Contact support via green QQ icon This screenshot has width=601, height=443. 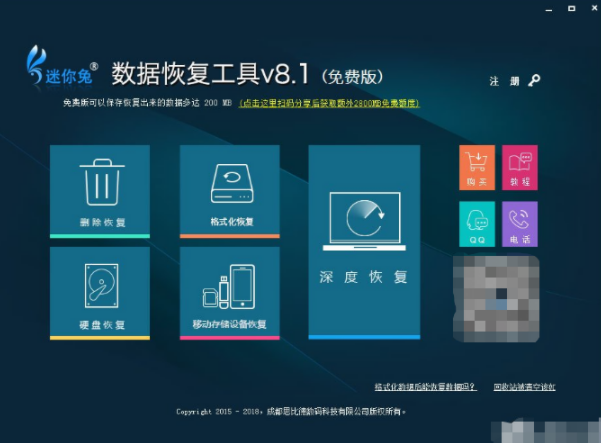point(477,224)
